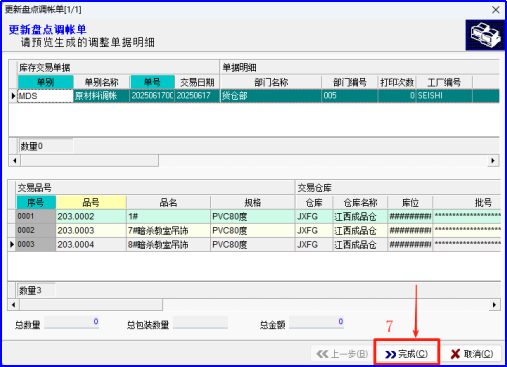Click the 交易日期 column header
The height and width of the screenshot is (367, 507).
click(x=197, y=82)
